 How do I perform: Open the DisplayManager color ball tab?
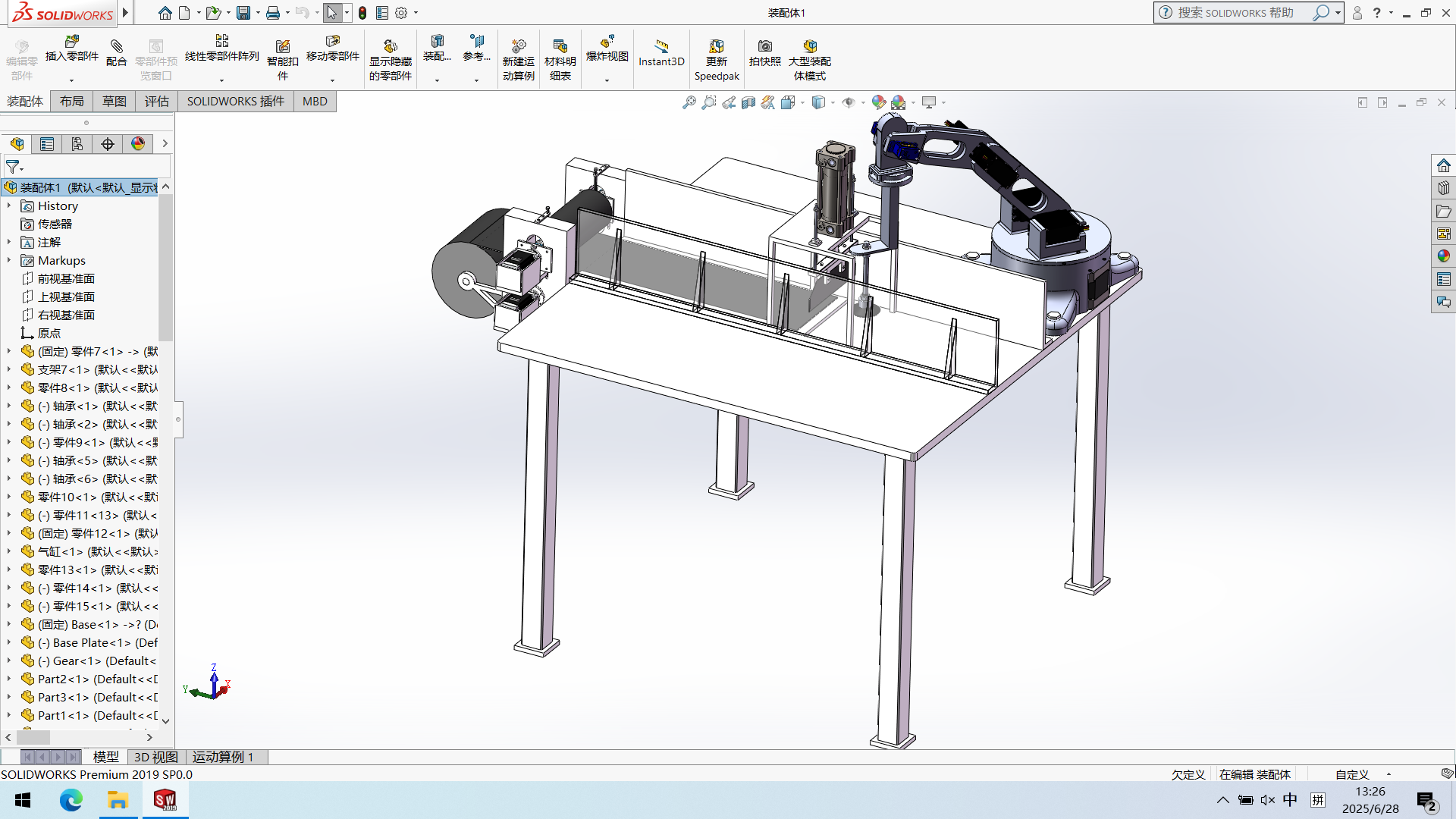(138, 144)
